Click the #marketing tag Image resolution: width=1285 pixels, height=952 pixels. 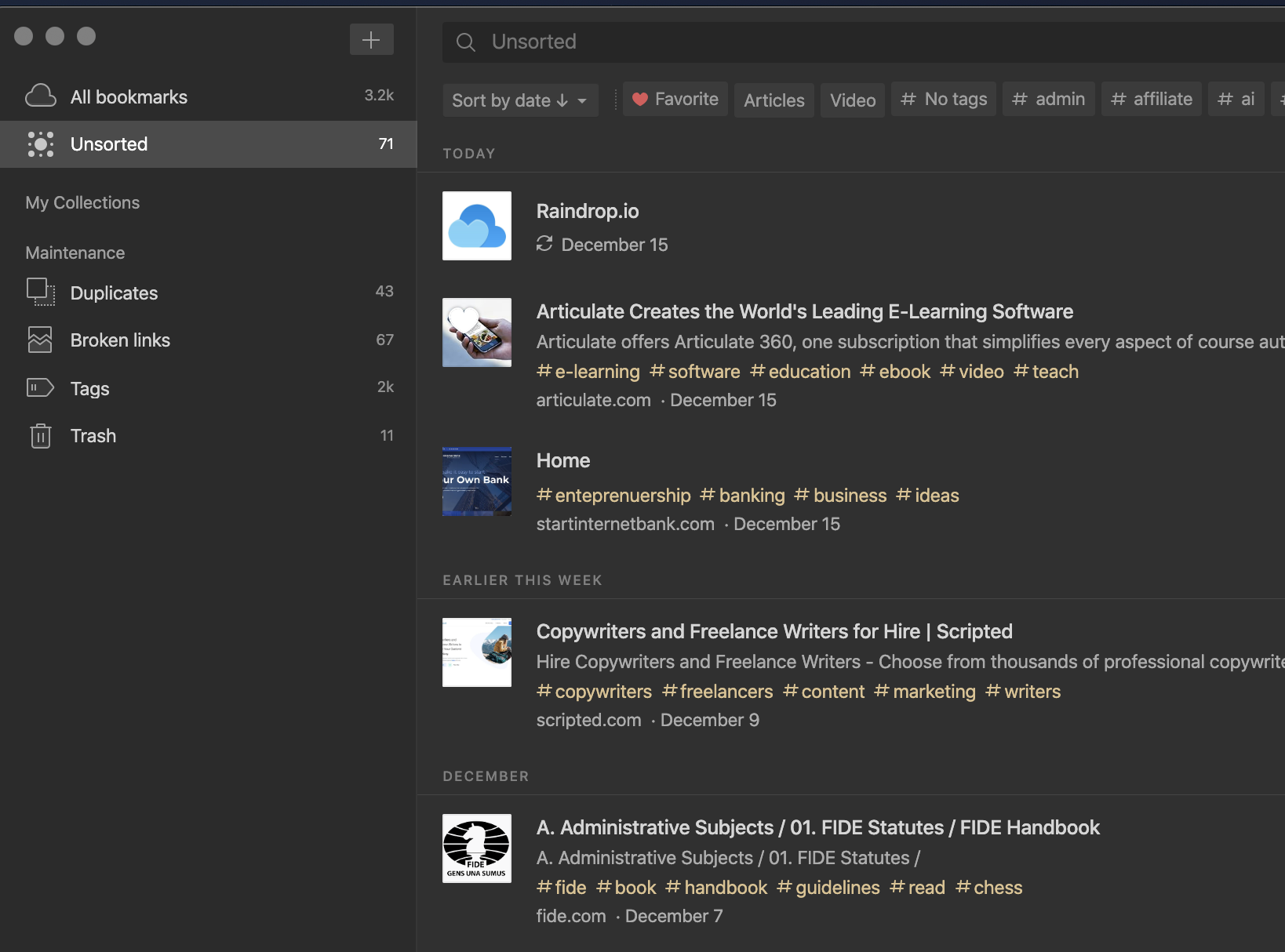pyautogui.click(x=925, y=691)
